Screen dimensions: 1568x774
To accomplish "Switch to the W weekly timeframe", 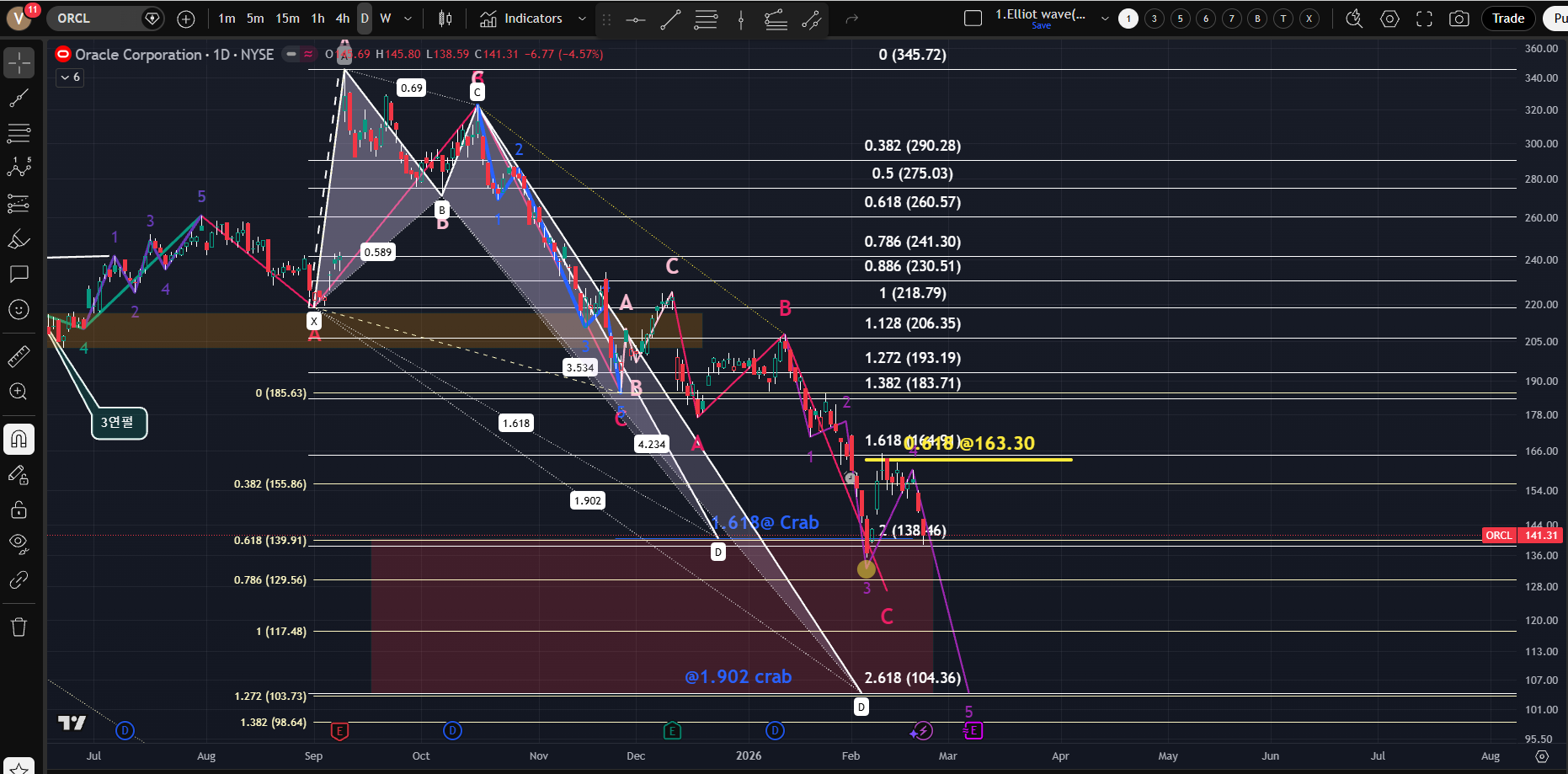I will (386, 19).
